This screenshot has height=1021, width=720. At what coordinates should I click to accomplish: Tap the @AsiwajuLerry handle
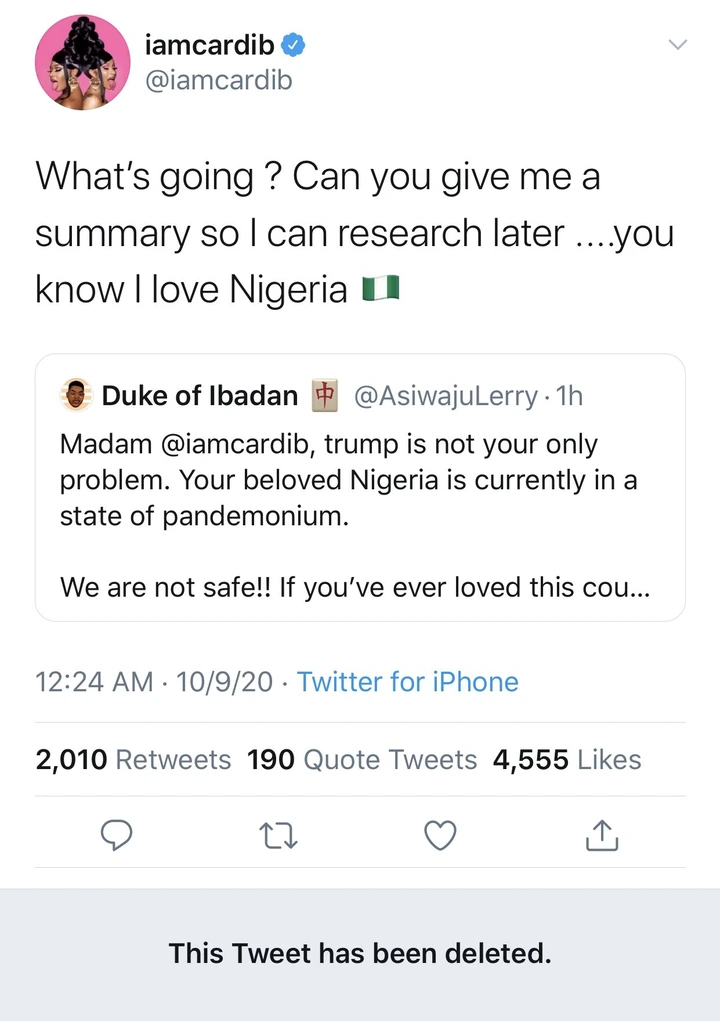coord(446,396)
